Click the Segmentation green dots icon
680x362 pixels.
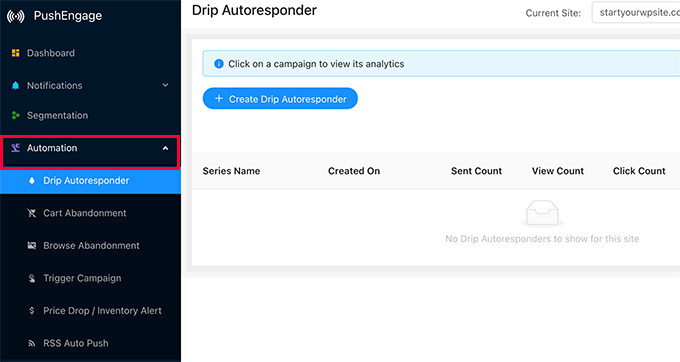pos(16,115)
